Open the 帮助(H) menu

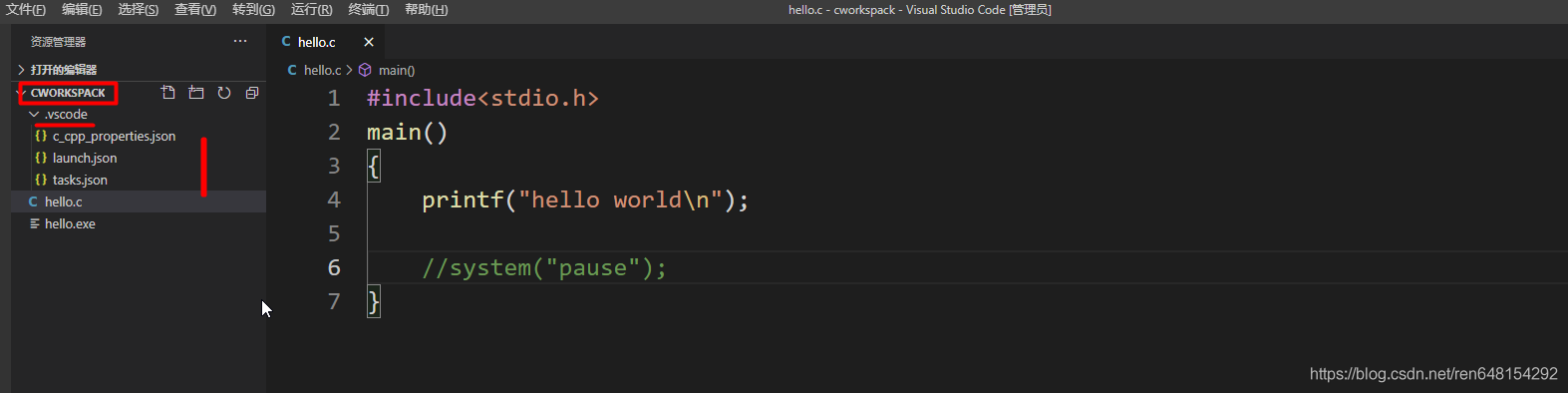point(426,10)
